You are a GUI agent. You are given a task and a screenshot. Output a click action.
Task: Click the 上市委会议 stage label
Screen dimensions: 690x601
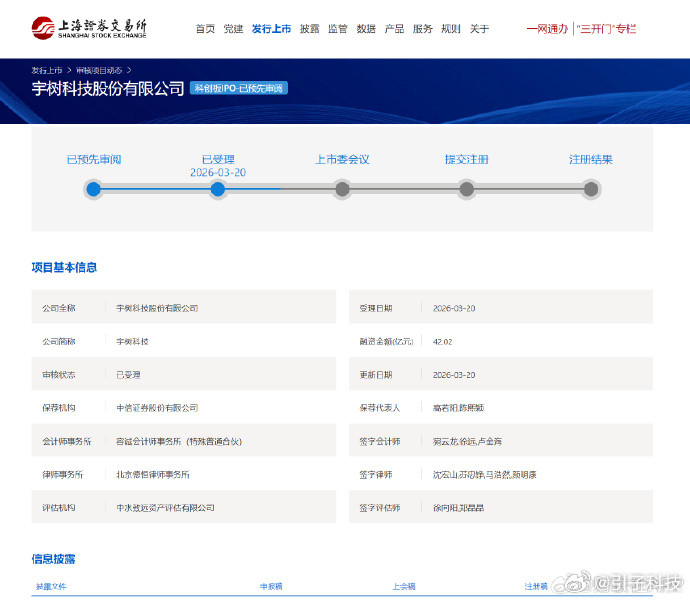click(342, 159)
